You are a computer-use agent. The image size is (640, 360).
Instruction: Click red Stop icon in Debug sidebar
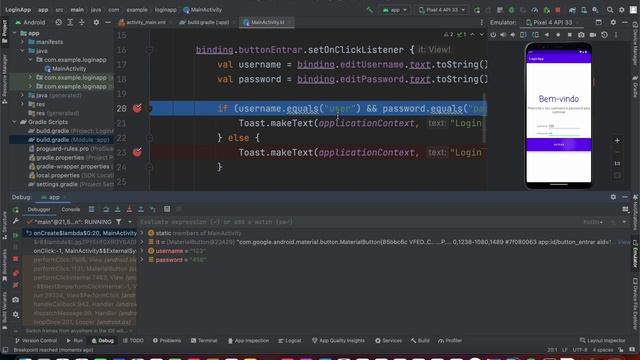(16, 259)
